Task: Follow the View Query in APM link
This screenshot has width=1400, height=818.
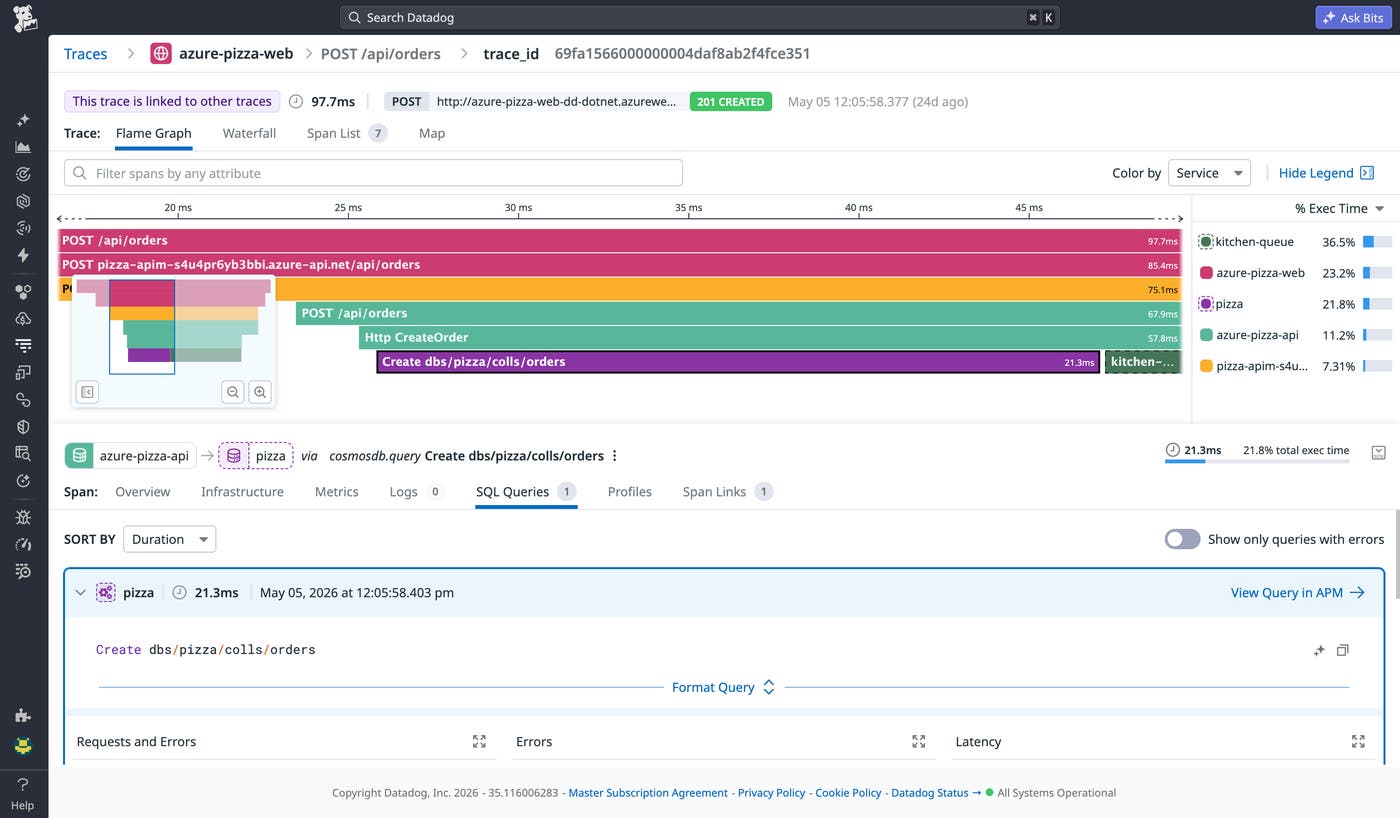Action: tap(1298, 593)
